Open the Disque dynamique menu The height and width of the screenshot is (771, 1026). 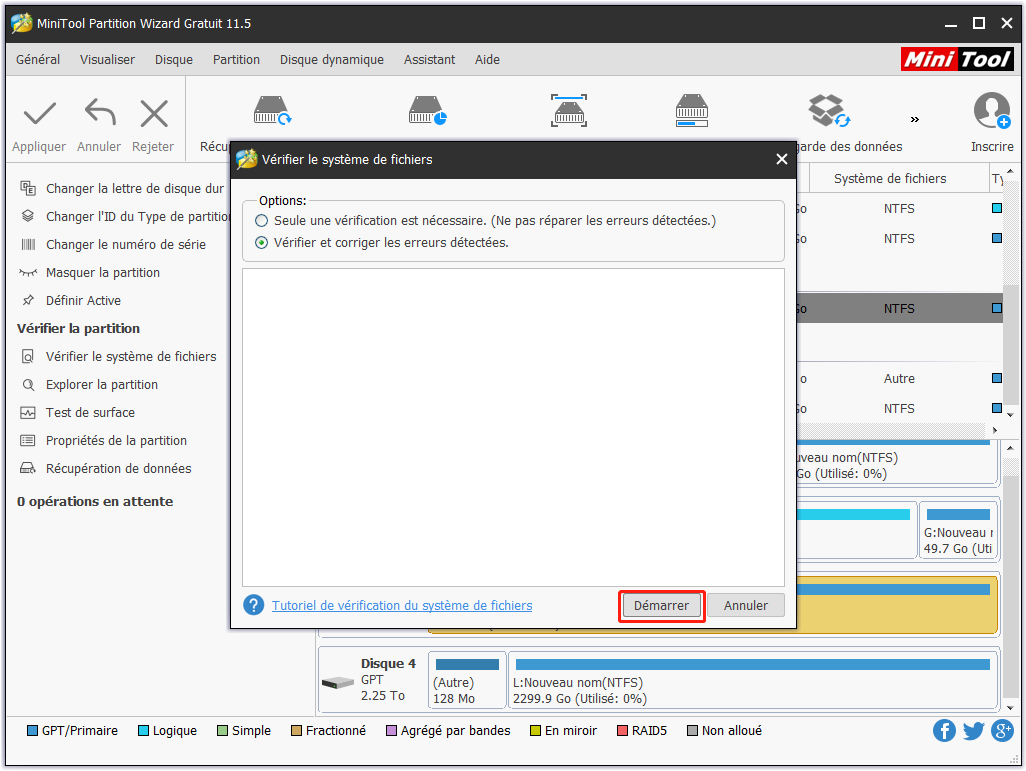[332, 60]
